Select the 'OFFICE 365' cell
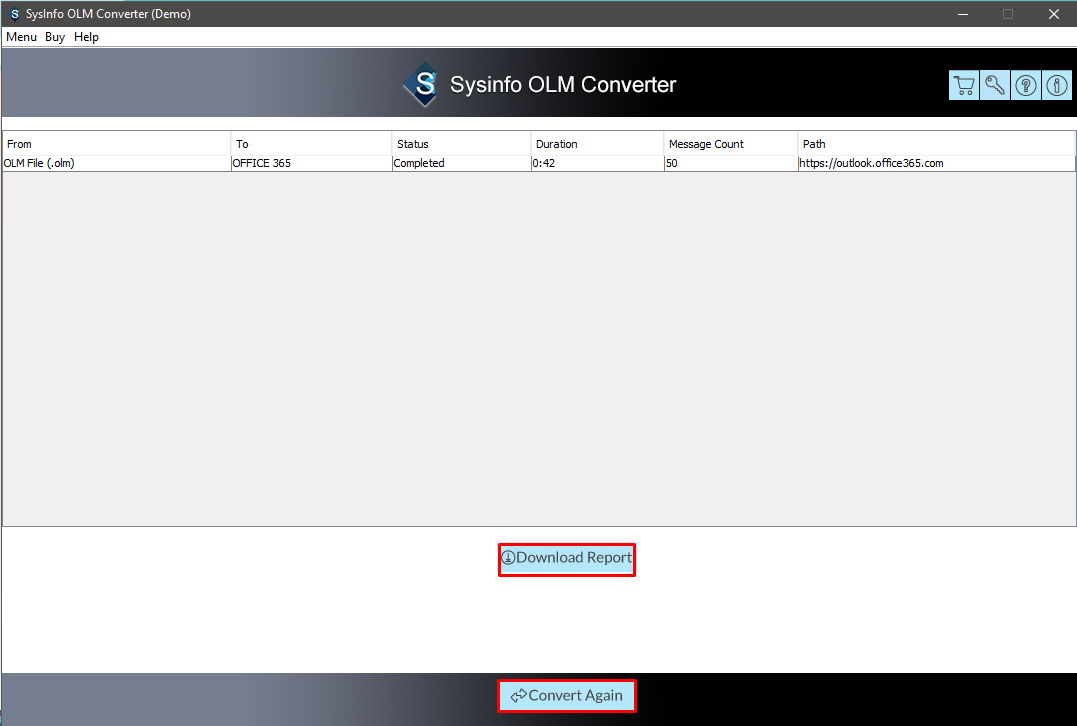The height and width of the screenshot is (726, 1077). (x=311, y=163)
